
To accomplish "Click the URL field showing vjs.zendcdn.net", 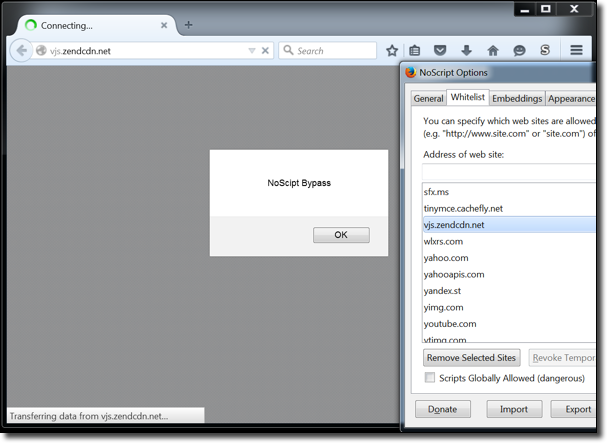I will [x=147, y=51].
